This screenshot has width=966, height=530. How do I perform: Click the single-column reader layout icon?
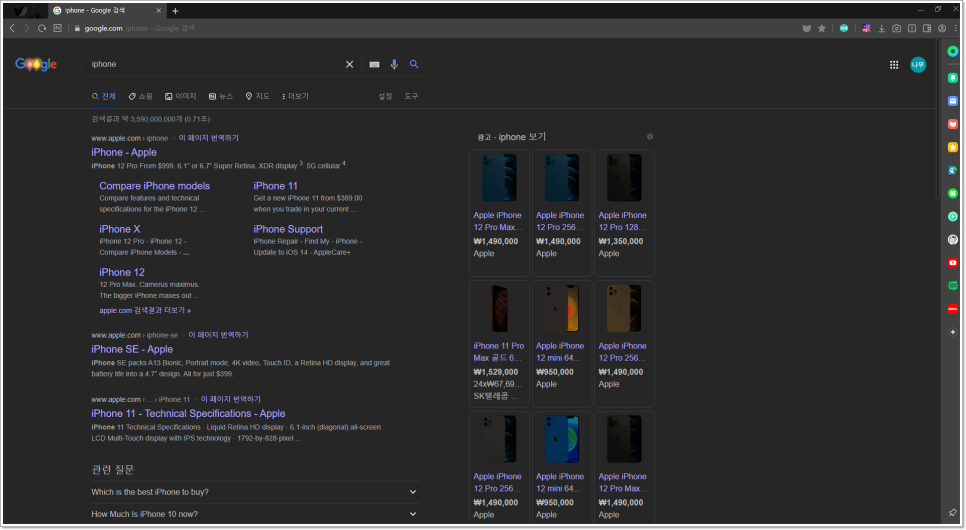[912, 28]
